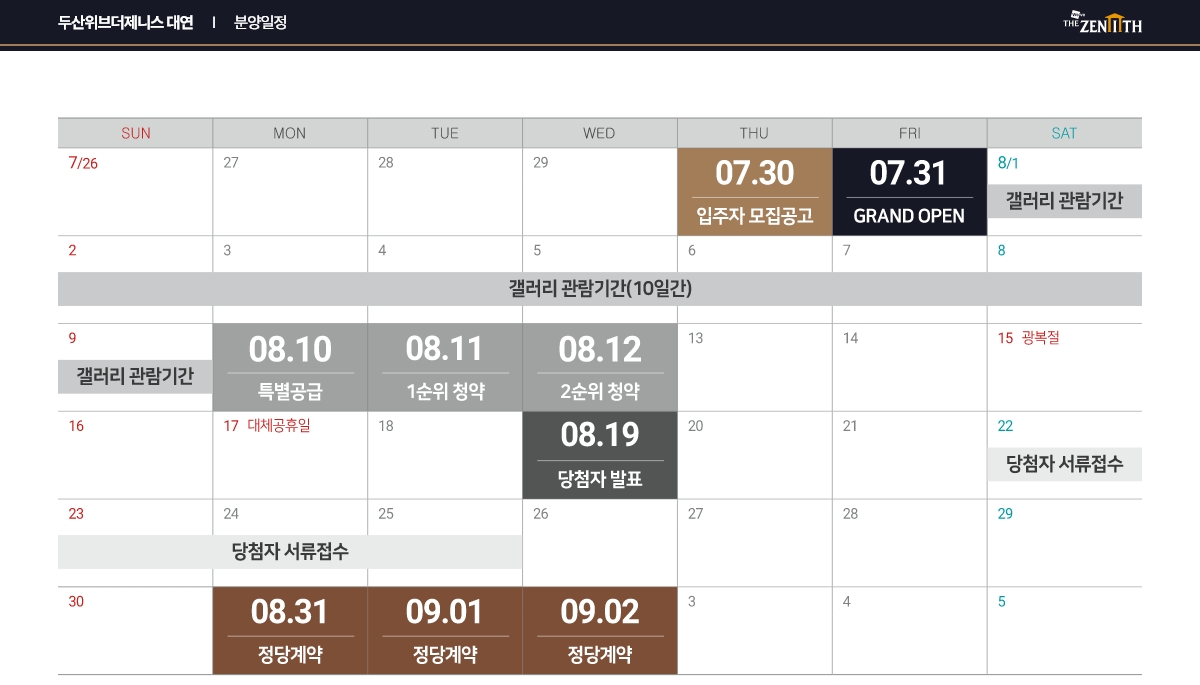Click THE ZENITH logo in header
Viewport: 1200px width, 685px height.
coord(1102,22)
